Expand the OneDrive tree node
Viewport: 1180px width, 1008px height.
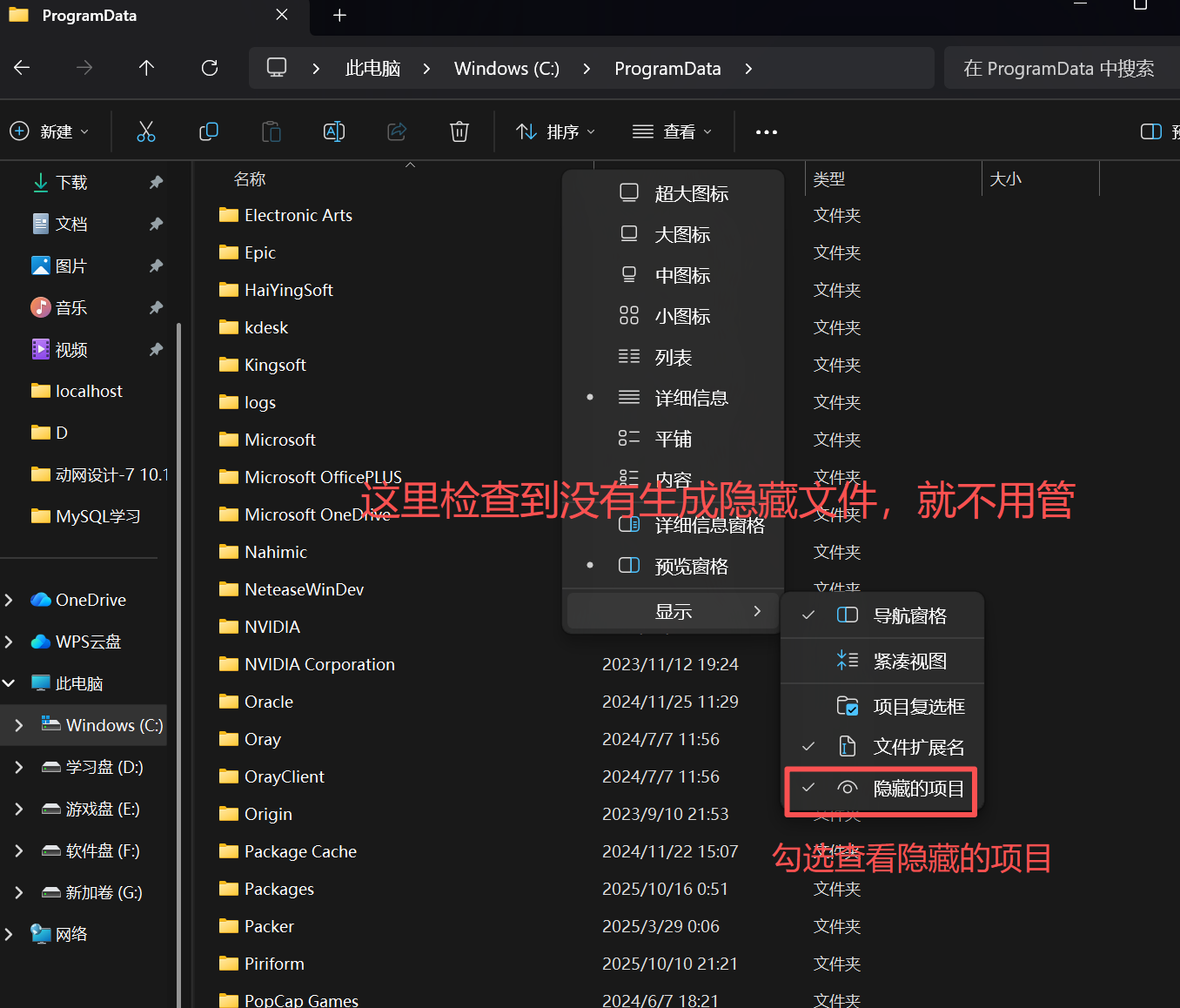[x=9, y=600]
